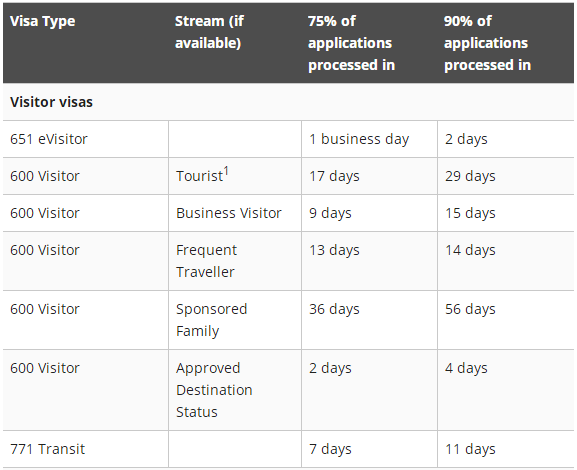Click 90% of applications processed in header
Screen dimensions: 577x470
click(487, 43)
